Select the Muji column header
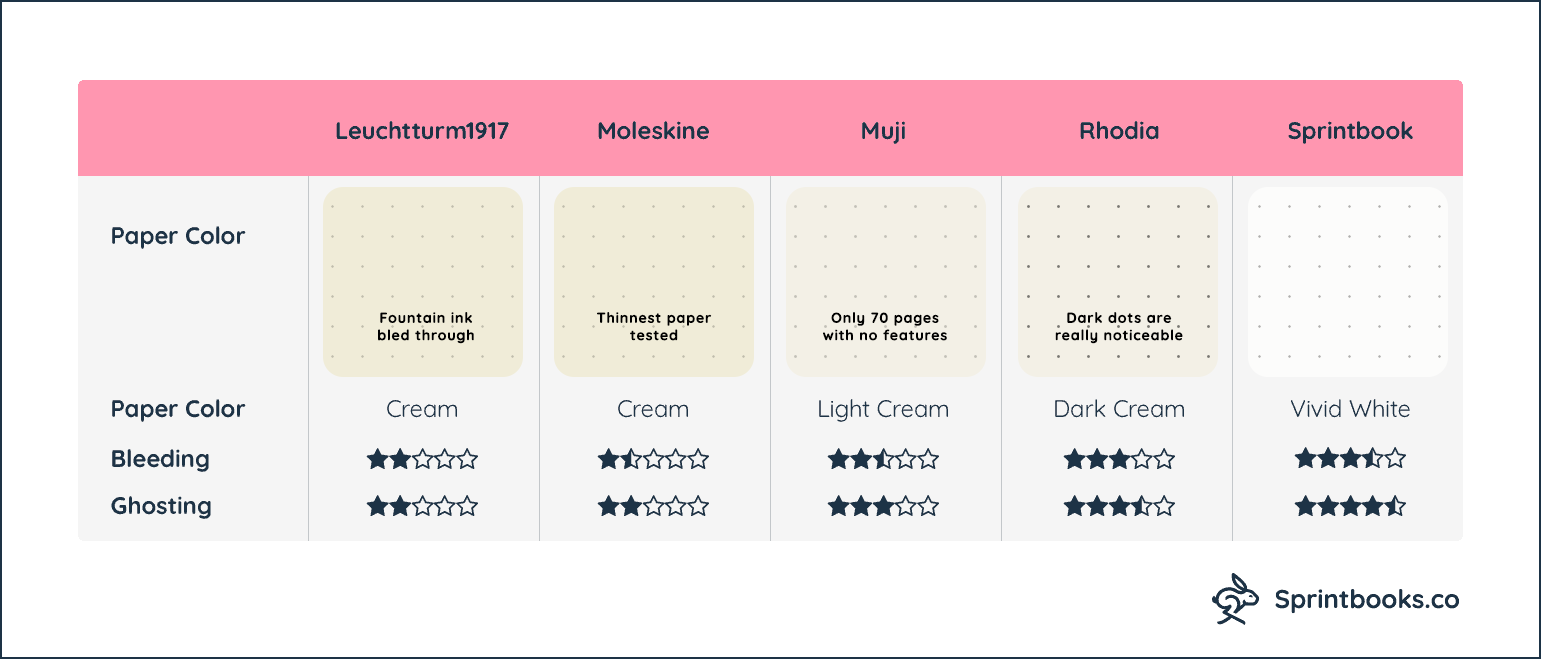 point(884,132)
